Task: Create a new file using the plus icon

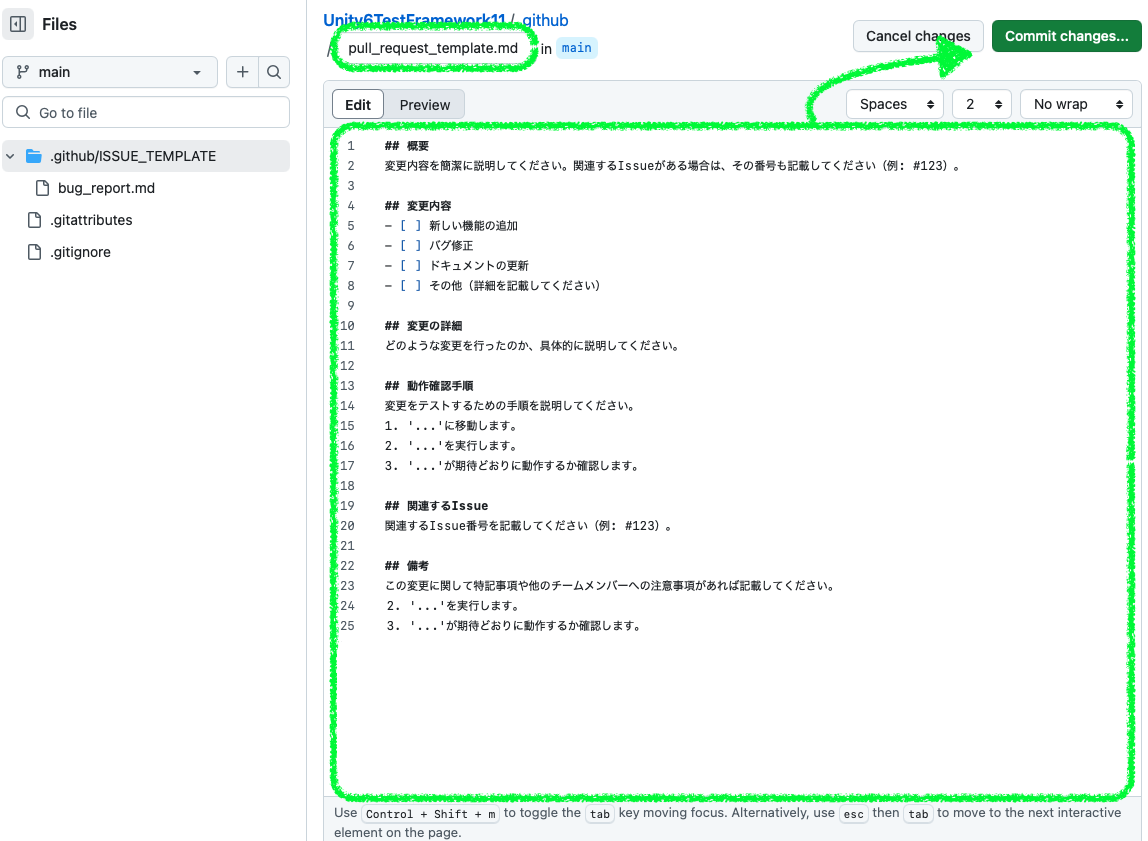Action: (242, 71)
